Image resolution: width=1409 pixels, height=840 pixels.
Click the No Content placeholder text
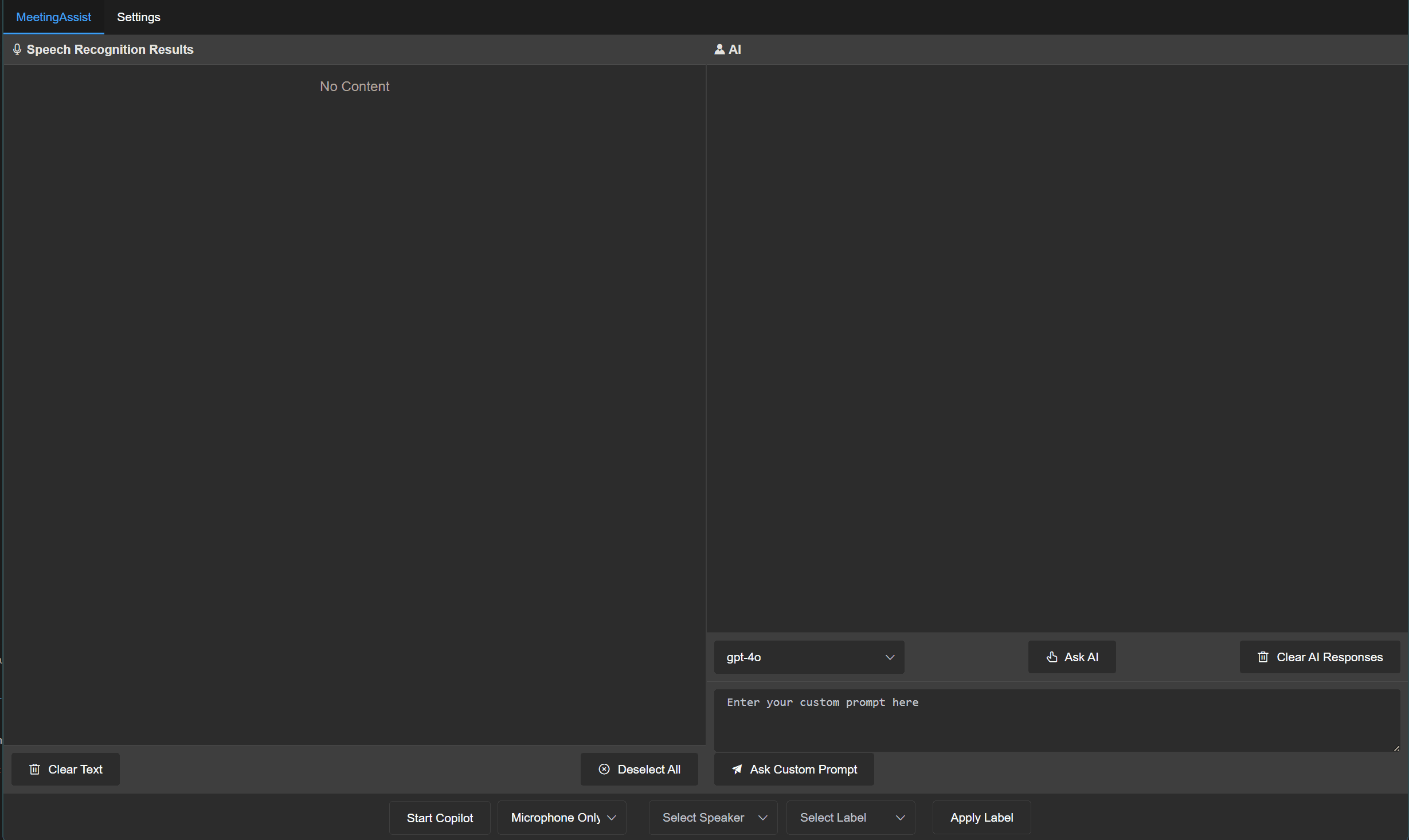354,87
